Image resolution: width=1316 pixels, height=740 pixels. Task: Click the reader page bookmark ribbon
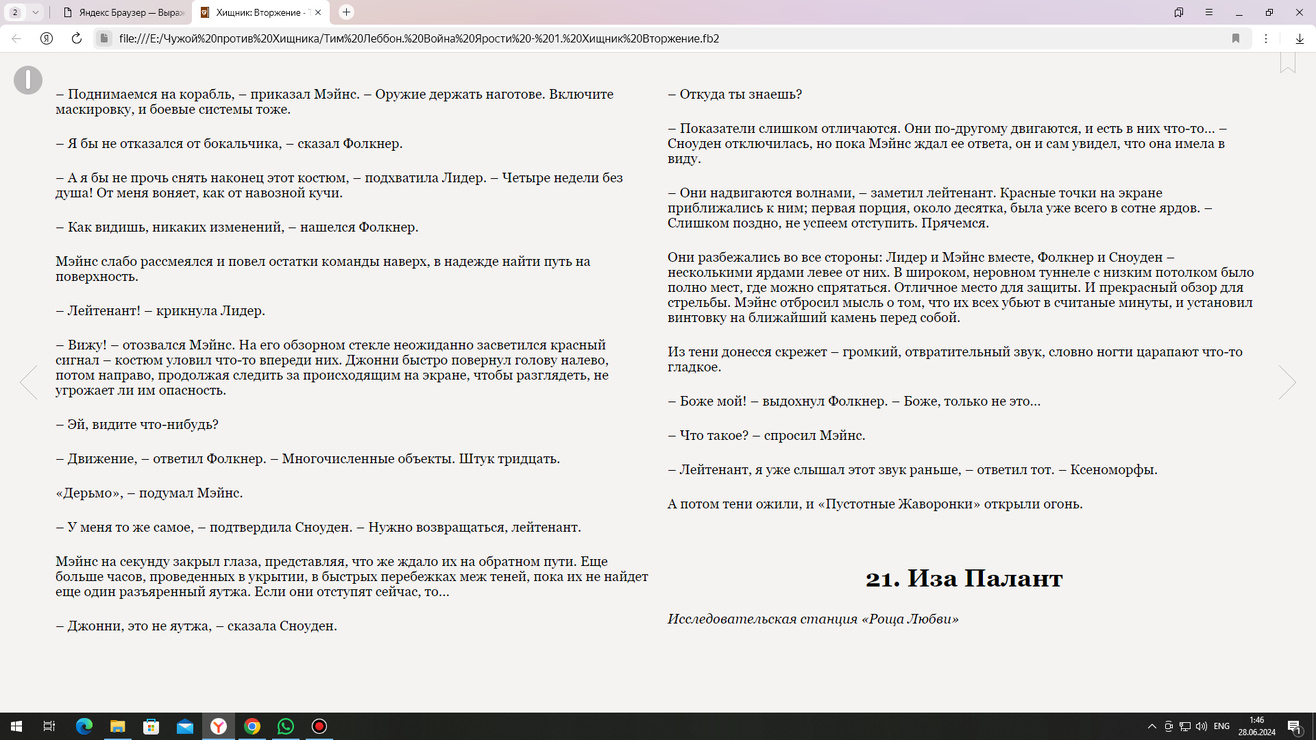point(1288,62)
